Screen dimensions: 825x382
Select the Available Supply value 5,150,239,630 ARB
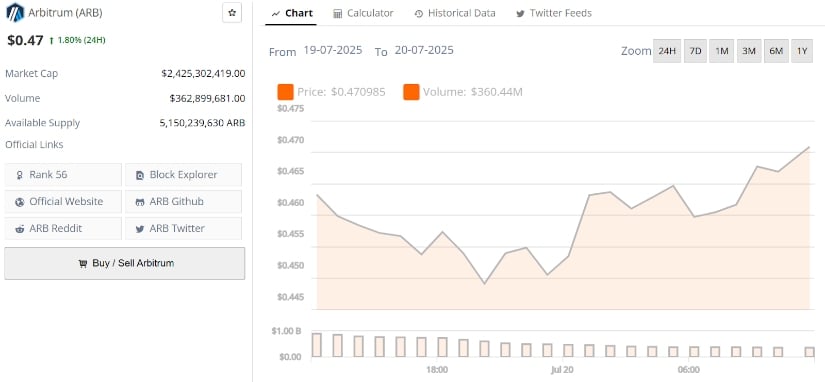203,123
